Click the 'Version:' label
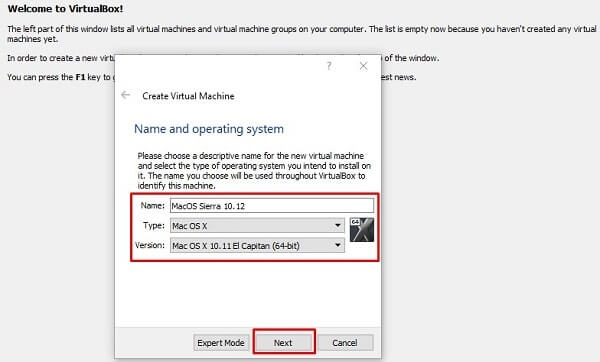The height and width of the screenshot is (362, 600). 150,245
